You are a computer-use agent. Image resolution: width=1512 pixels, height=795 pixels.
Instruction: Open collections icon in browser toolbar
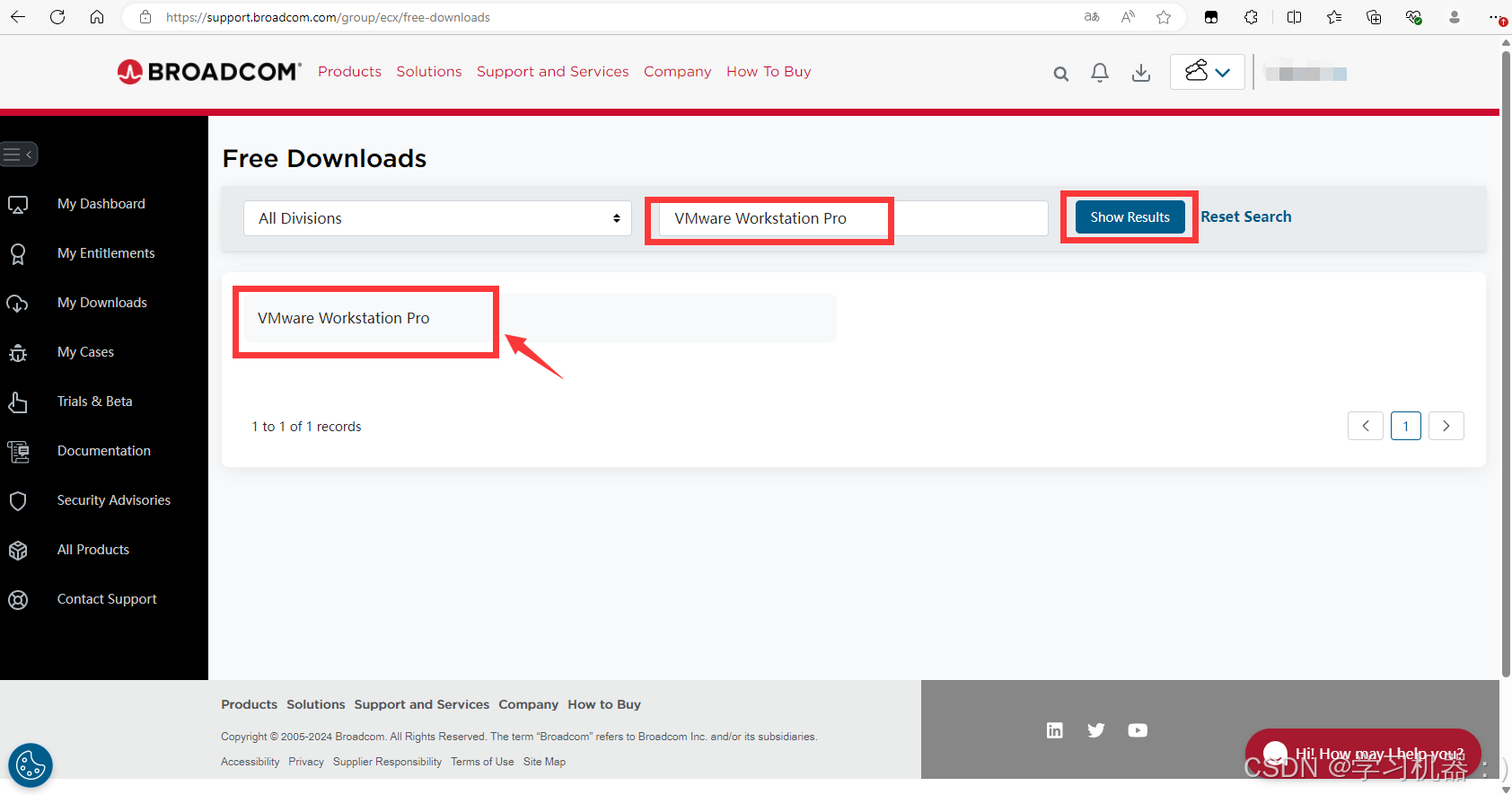1374,17
